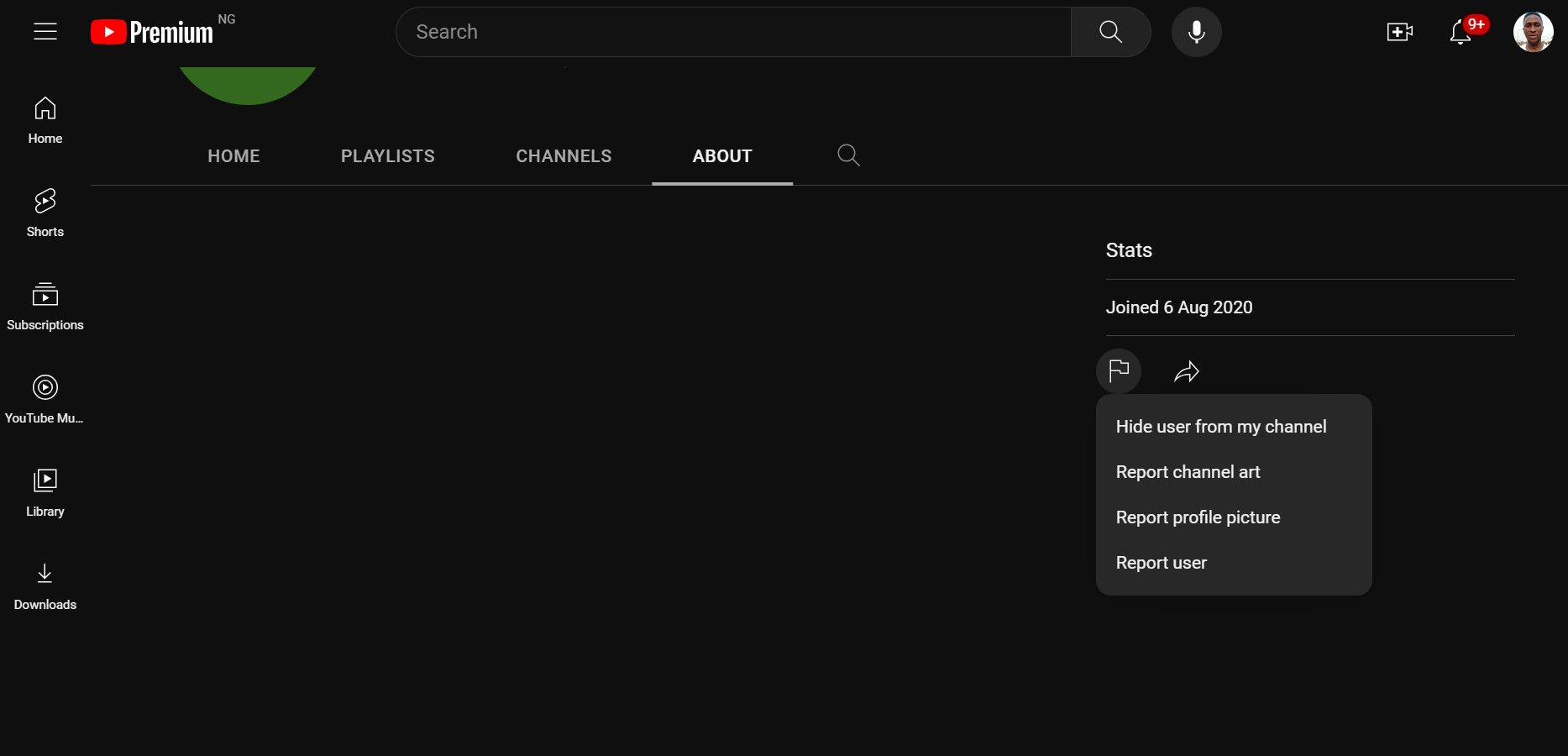Choose Report channel art
The image size is (1568, 756).
[x=1234, y=472]
